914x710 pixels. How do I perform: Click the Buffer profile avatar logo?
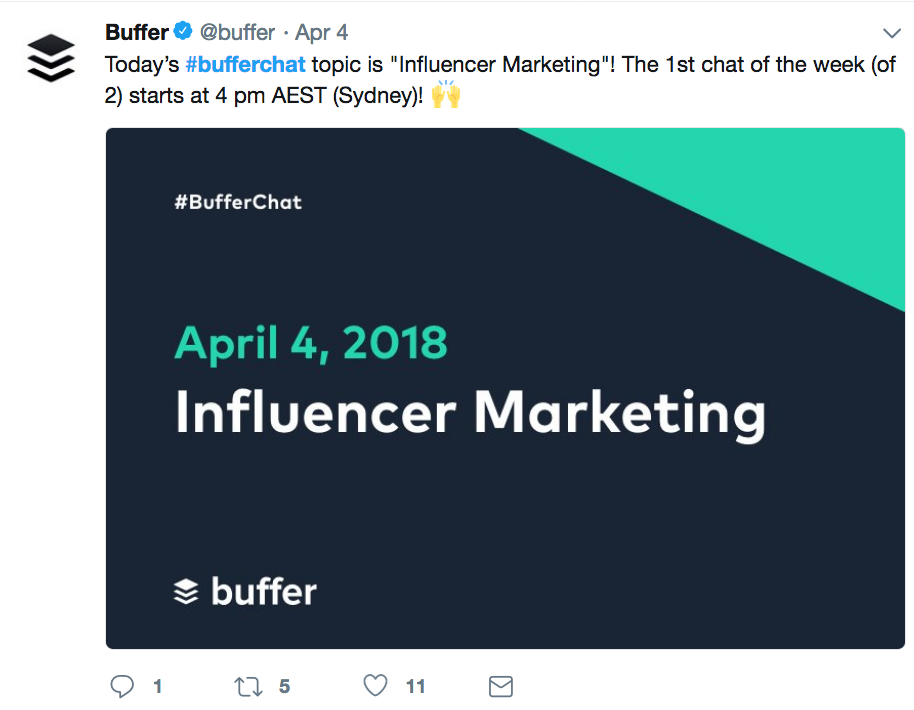coord(50,57)
